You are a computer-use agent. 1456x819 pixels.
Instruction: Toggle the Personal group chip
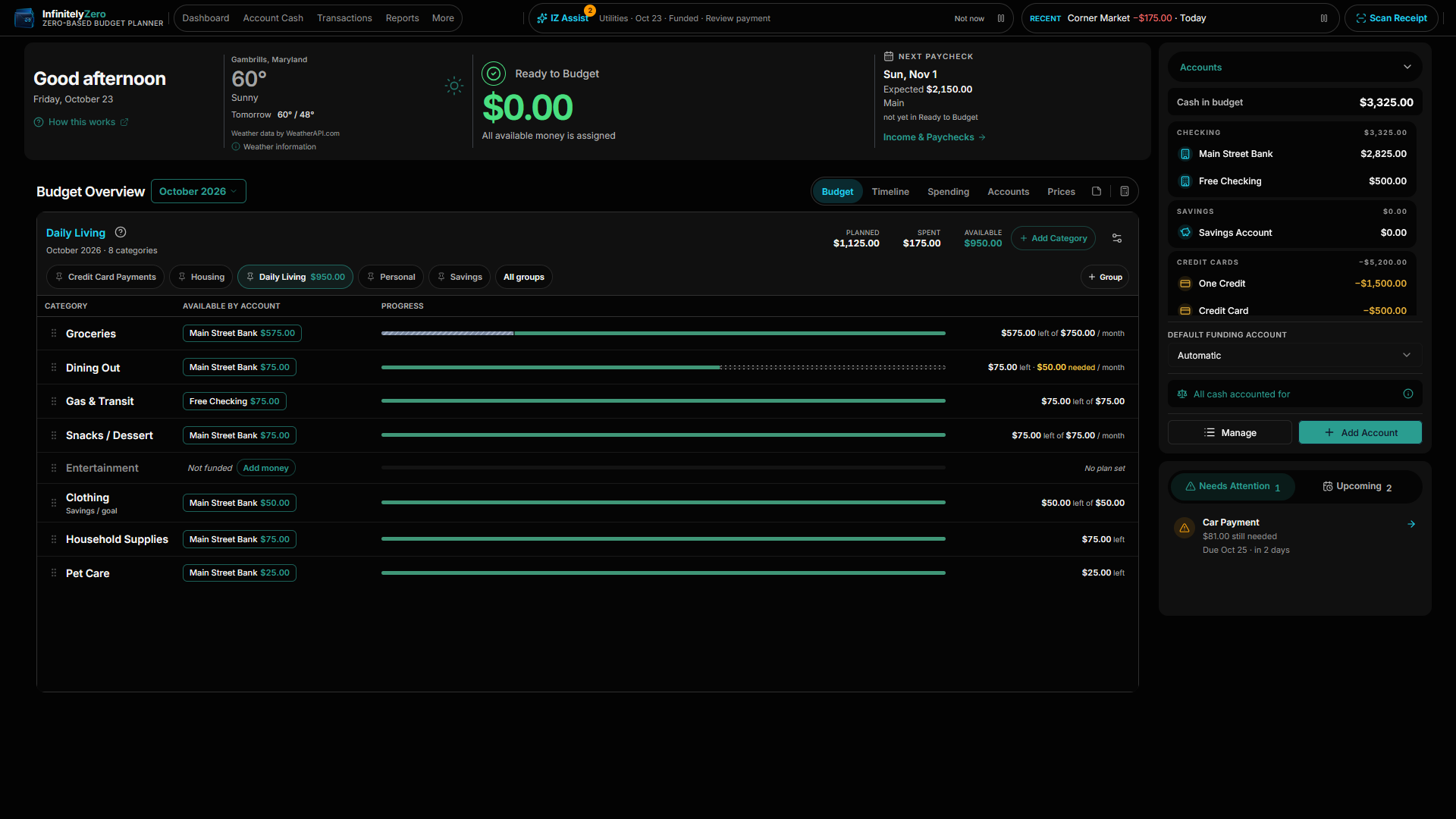[x=391, y=277]
